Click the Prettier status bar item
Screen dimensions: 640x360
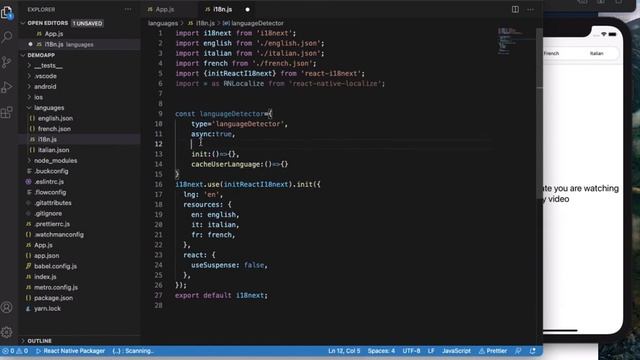pos(493,351)
